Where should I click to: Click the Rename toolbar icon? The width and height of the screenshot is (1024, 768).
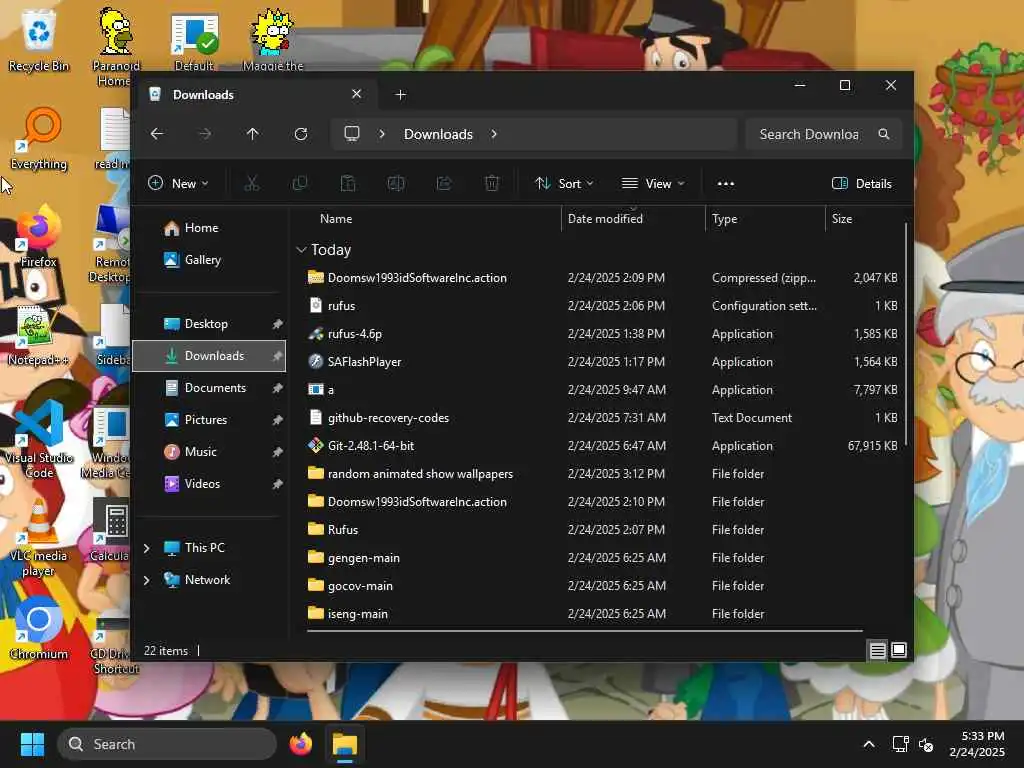[396, 184]
